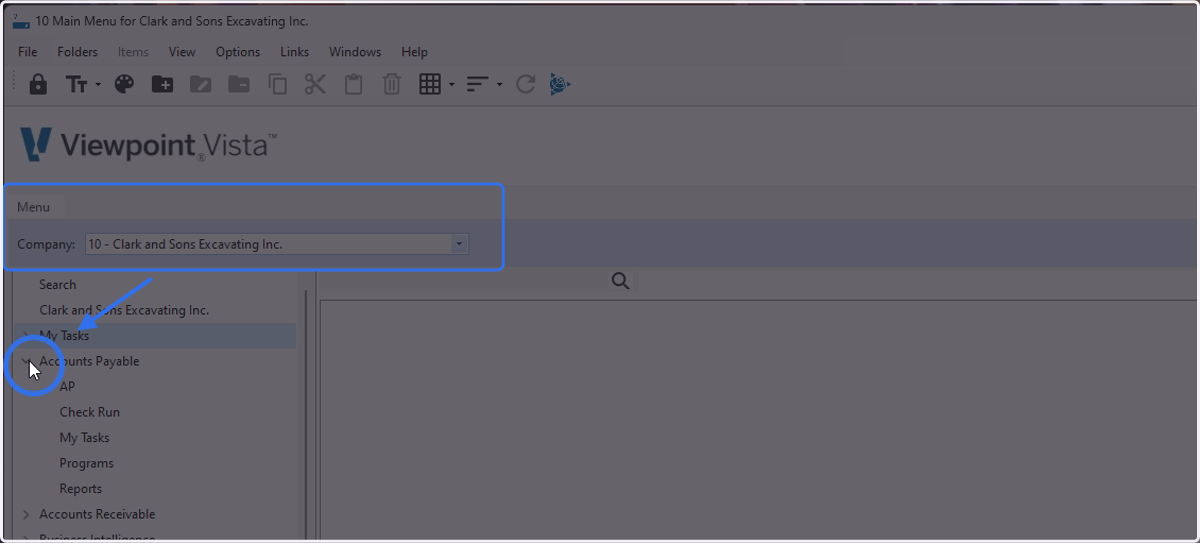Select My Tasks under Accounts Payable

[85, 438]
